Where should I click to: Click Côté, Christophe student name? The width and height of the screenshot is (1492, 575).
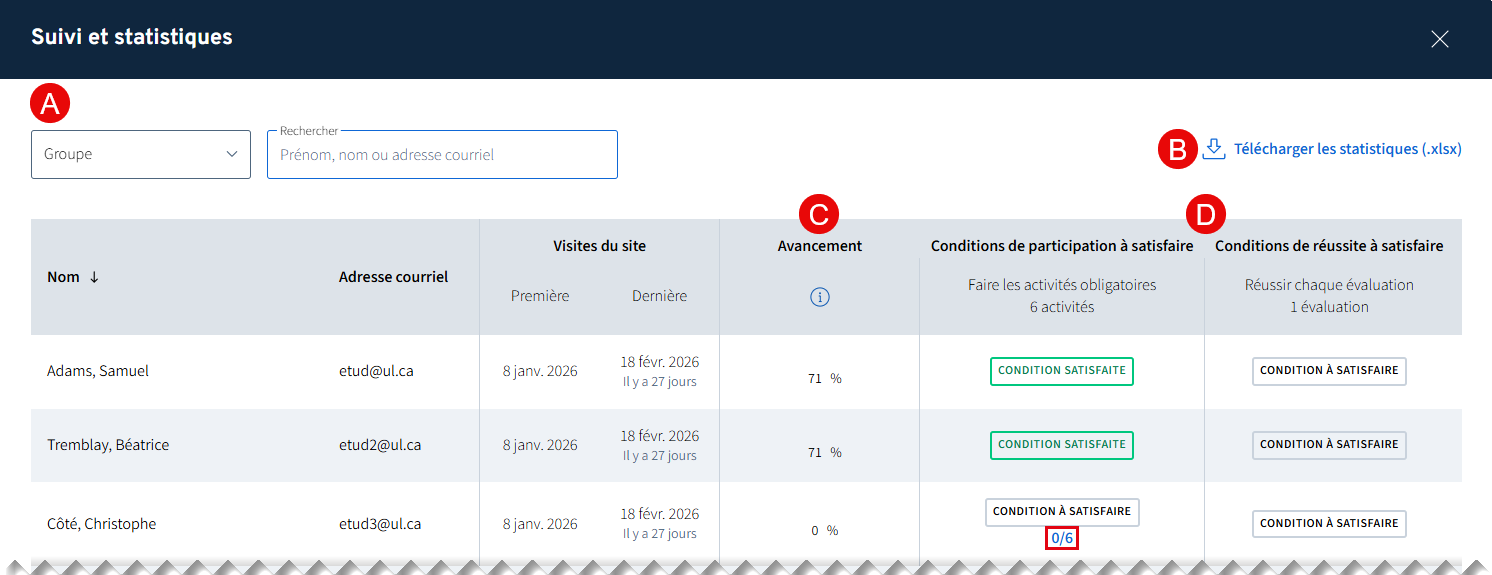[x=102, y=524]
